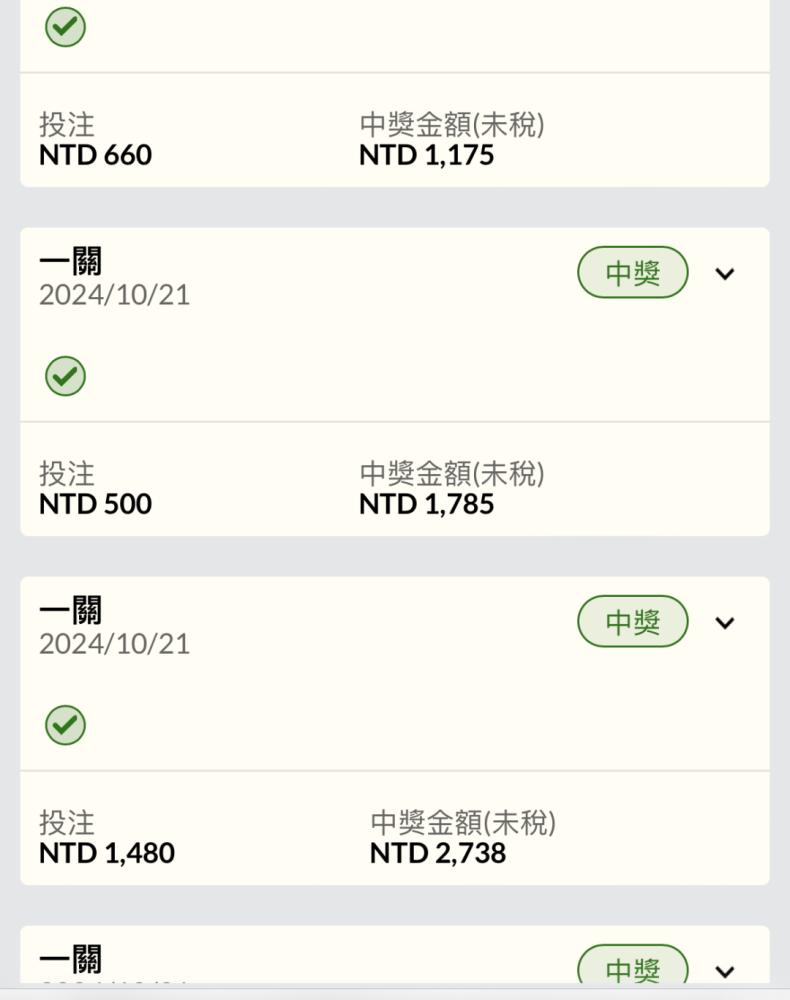Image resolution: width=790 pixels, height=1000 pixels.
Task: Click the green checkmark in the NTD 1,480 card
Action: tap(65, 725)
